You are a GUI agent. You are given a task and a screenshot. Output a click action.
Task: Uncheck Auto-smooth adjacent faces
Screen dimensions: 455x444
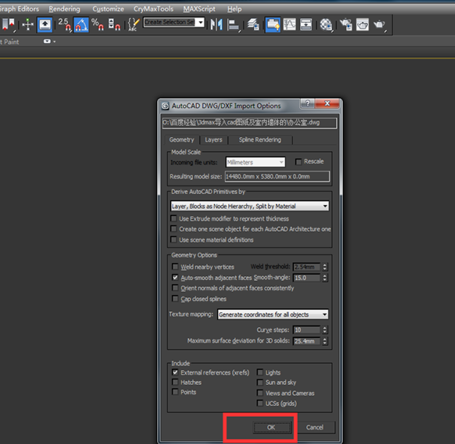click(175, 277)
